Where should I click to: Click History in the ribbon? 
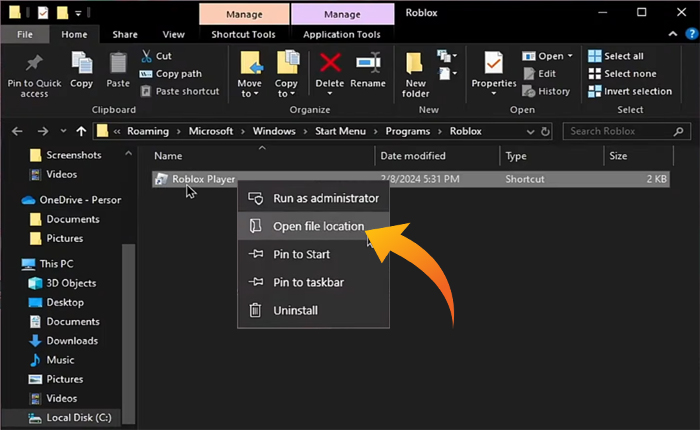coord(546,91)
